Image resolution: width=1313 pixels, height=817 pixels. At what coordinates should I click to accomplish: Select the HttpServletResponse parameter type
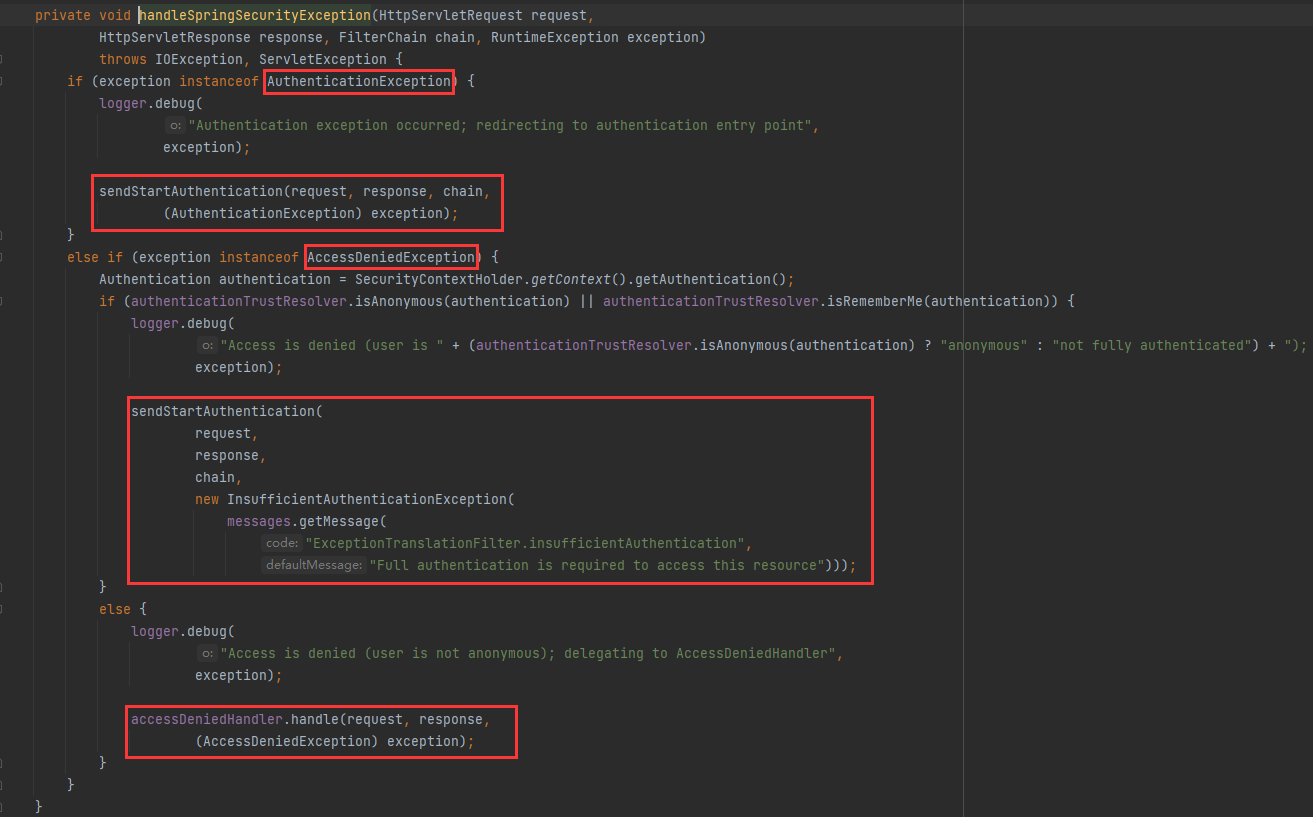(x=175, y=37)
